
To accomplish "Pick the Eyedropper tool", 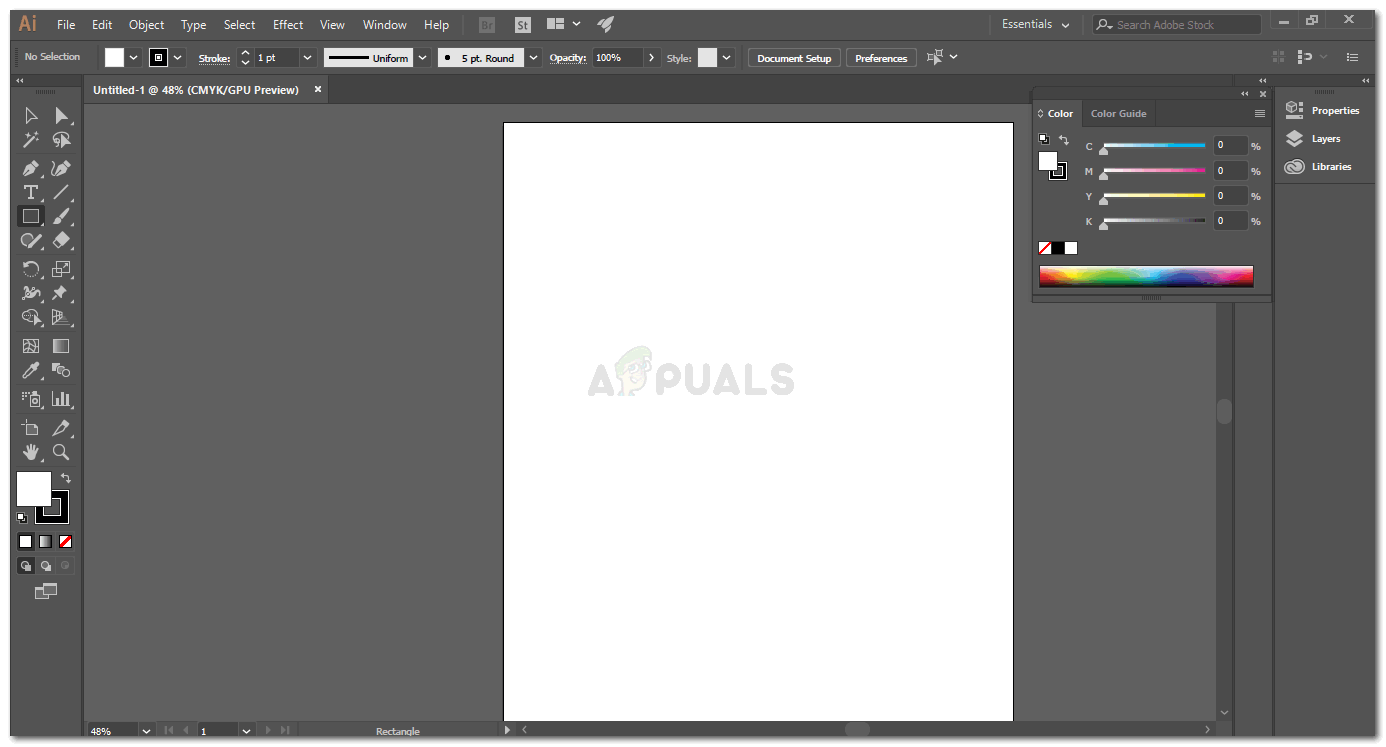I will tap(31, 370).
